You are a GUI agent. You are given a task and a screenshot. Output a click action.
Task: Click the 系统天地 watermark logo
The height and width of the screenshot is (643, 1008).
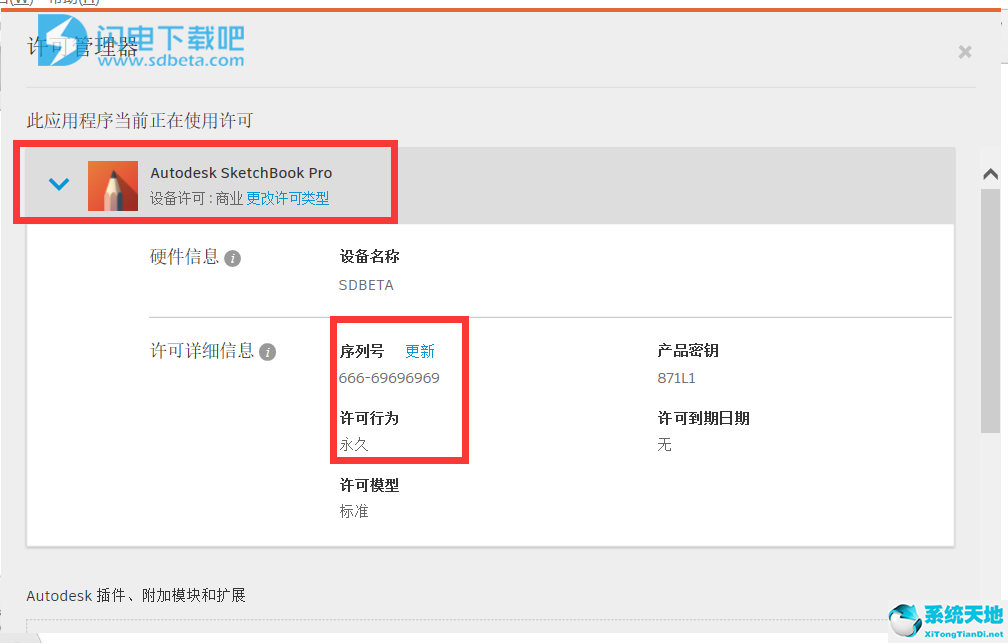coord(946,620)
